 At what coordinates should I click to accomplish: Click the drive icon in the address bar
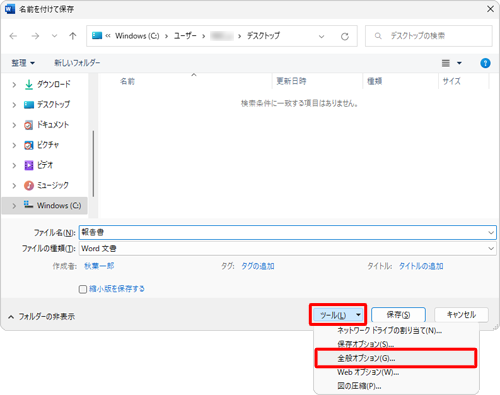coord(97,35)
